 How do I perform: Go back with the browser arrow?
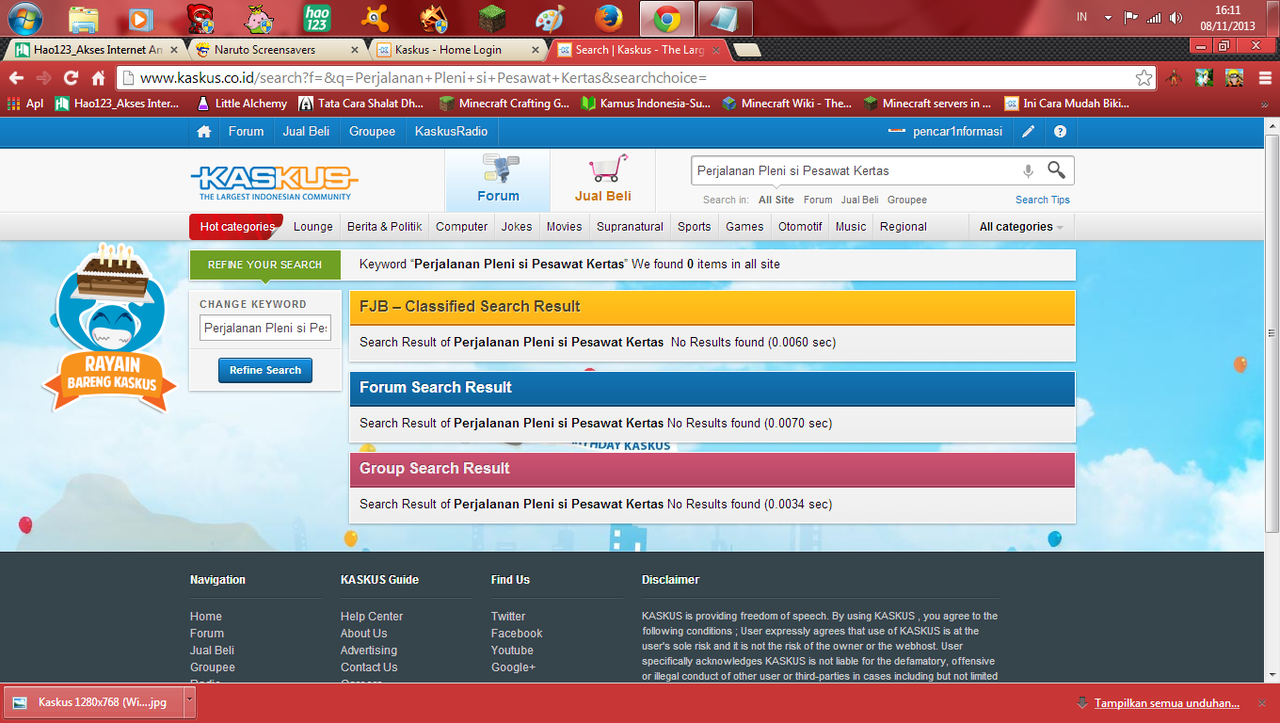[16, 78]
